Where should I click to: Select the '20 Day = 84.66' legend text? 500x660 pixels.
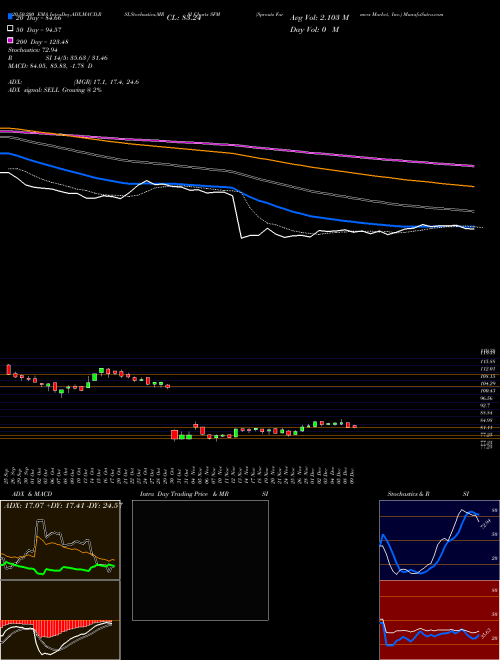(39, 18)
